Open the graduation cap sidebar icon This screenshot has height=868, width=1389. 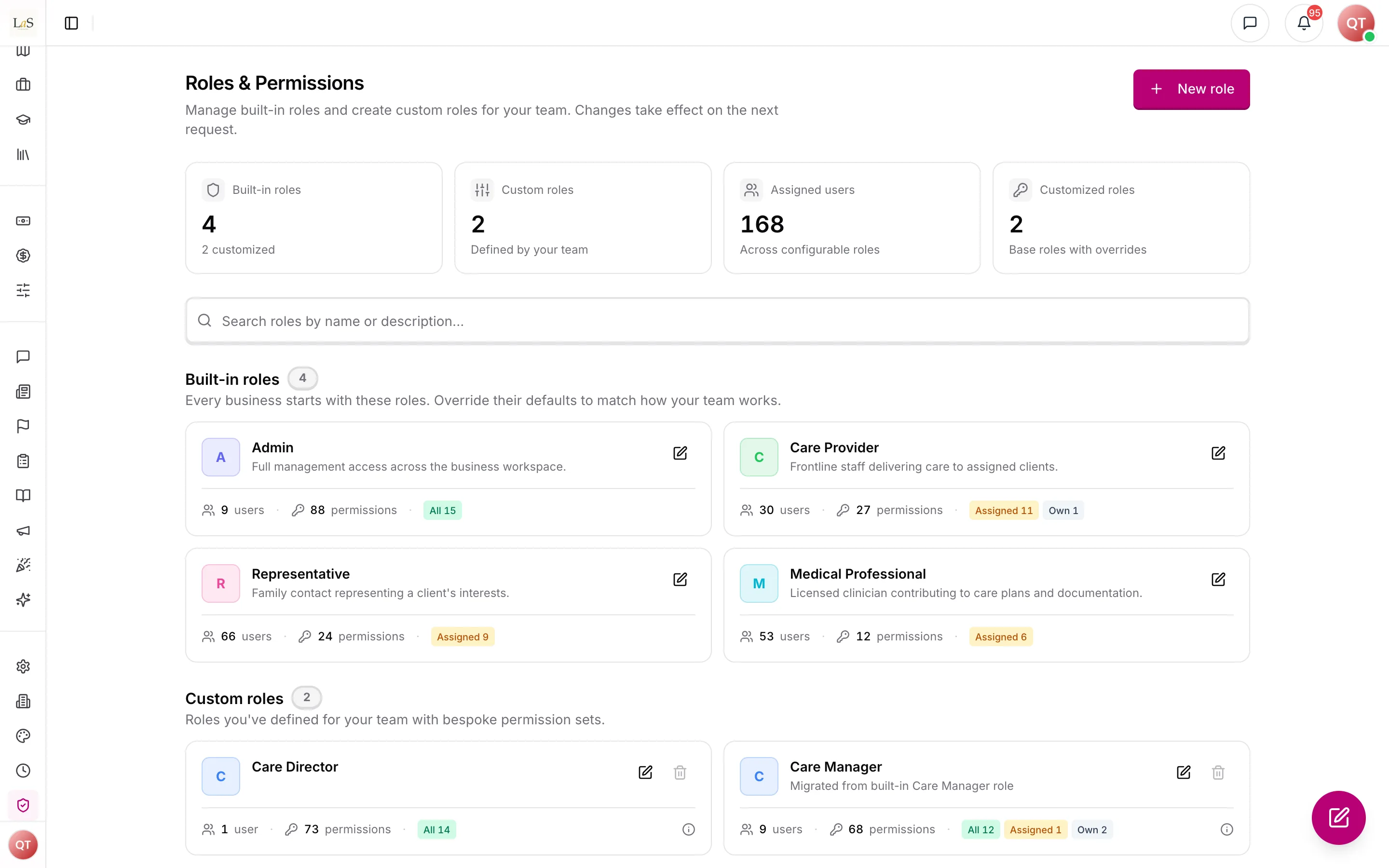(23, 120)
